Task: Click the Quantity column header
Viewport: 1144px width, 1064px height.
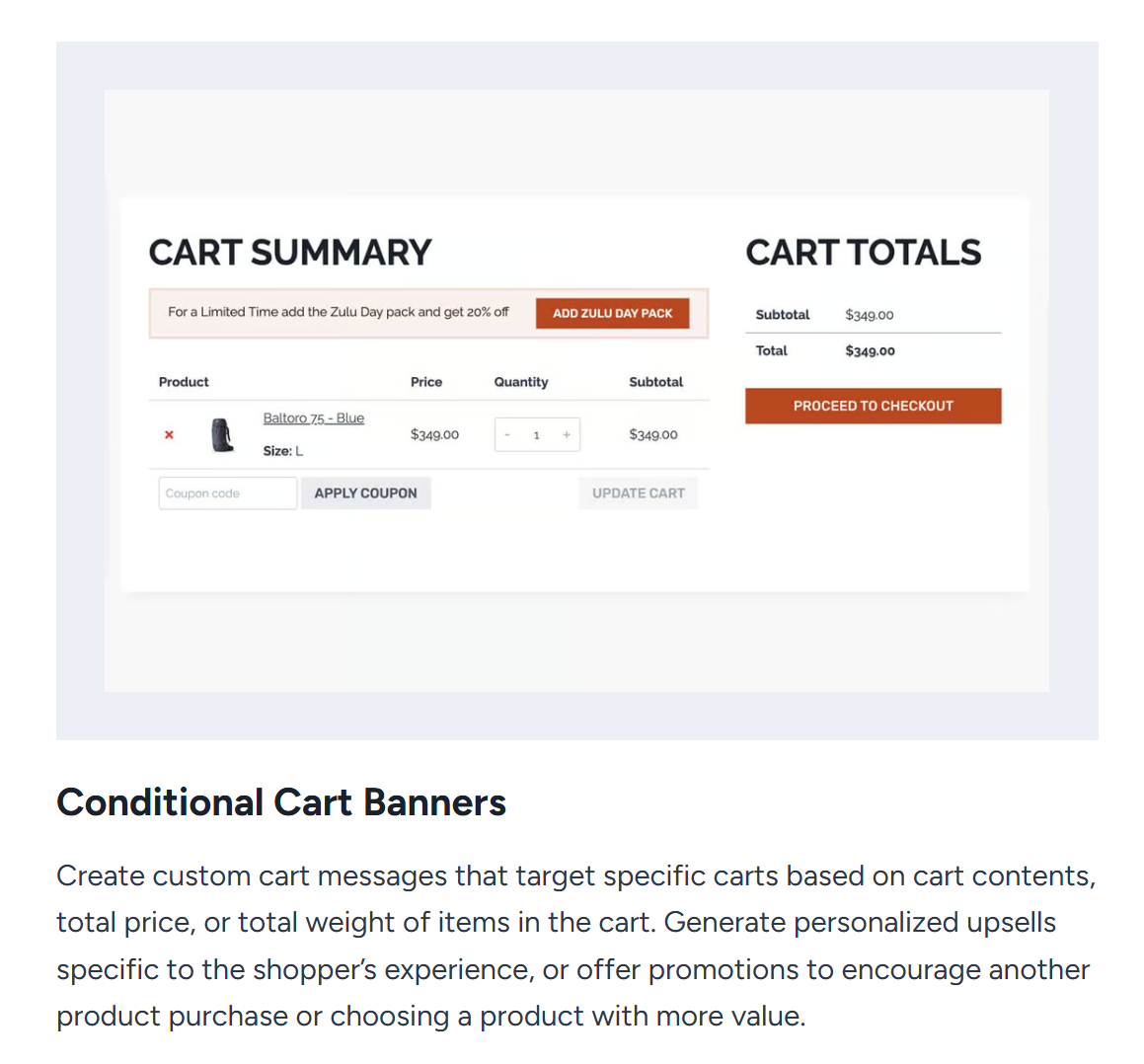Action: point(521,382)
